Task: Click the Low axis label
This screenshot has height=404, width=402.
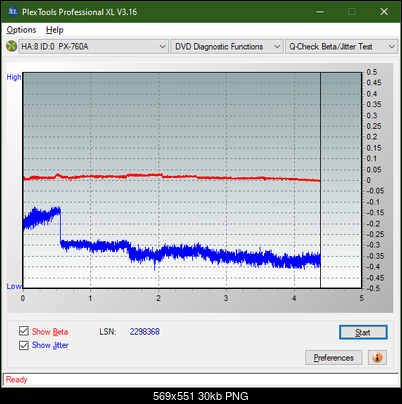Action: 14,286
